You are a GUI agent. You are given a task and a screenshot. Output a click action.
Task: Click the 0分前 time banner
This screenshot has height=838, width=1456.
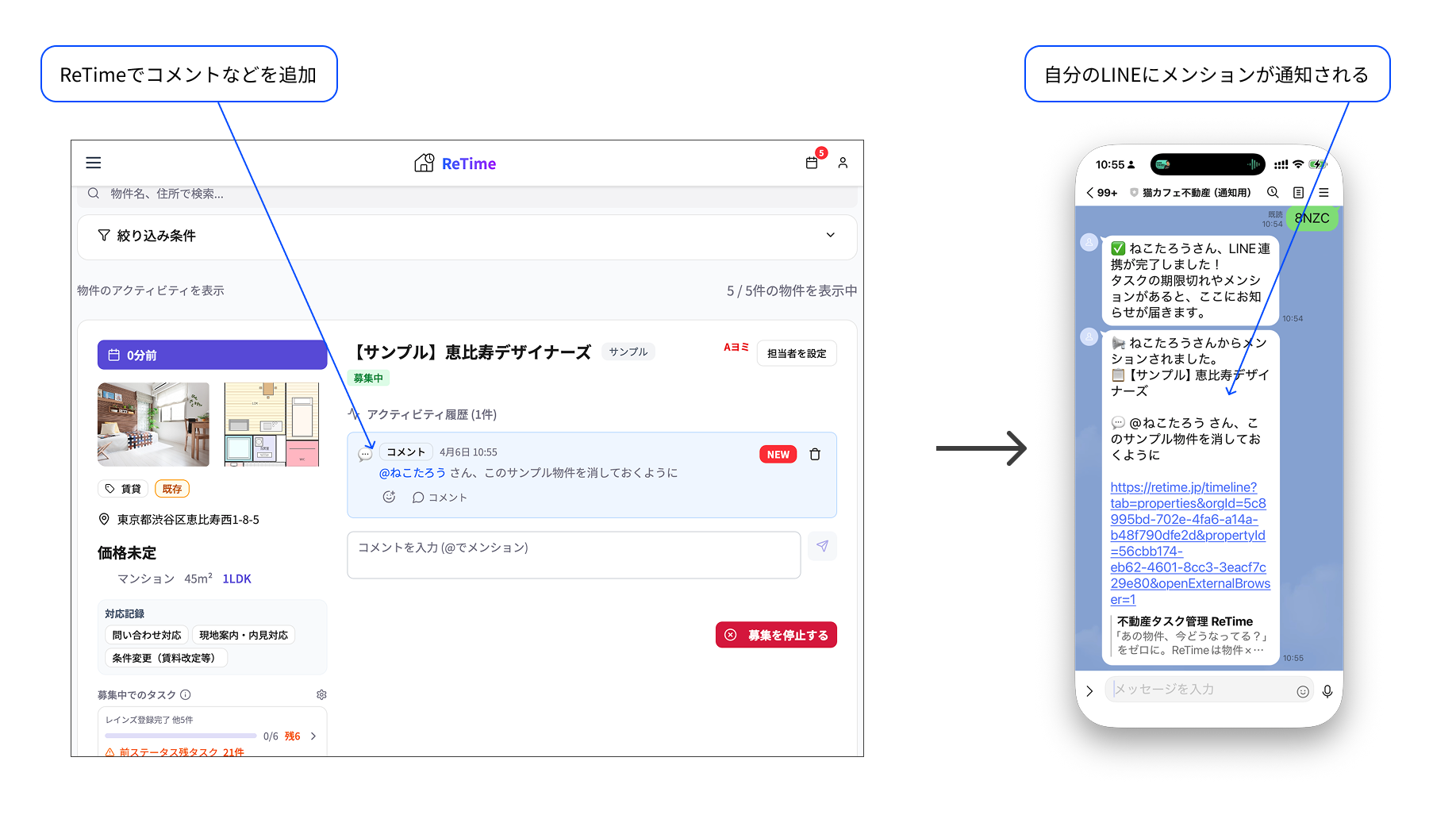[212, 355]
